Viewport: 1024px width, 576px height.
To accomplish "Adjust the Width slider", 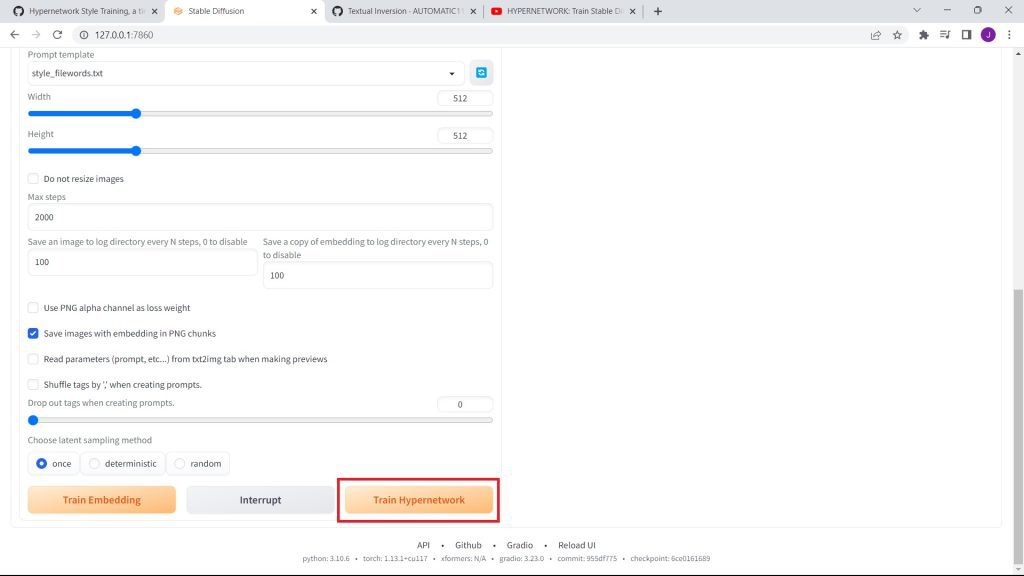I will tap(136, 113).
